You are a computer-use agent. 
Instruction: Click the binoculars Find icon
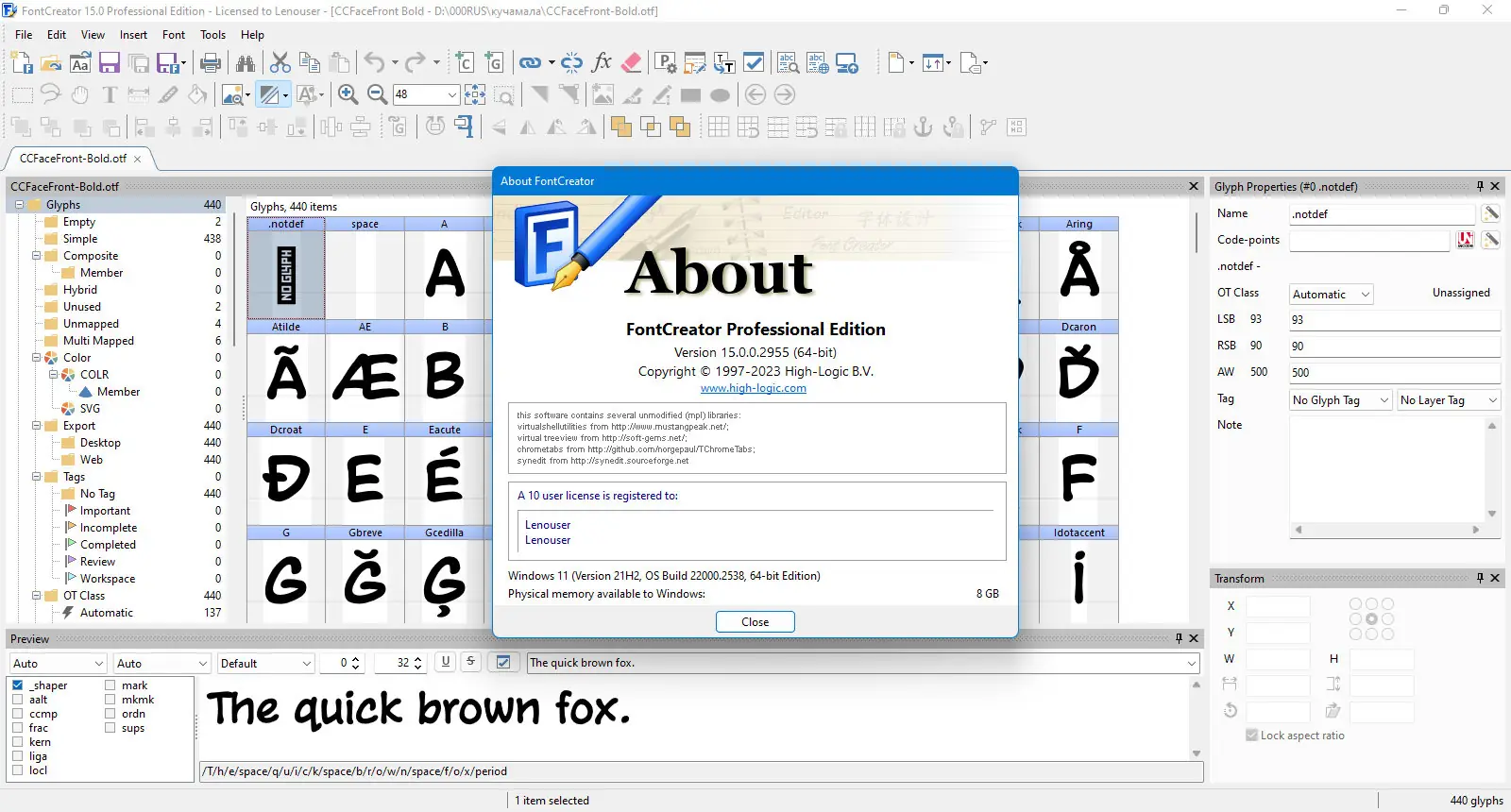click(246, 63)
